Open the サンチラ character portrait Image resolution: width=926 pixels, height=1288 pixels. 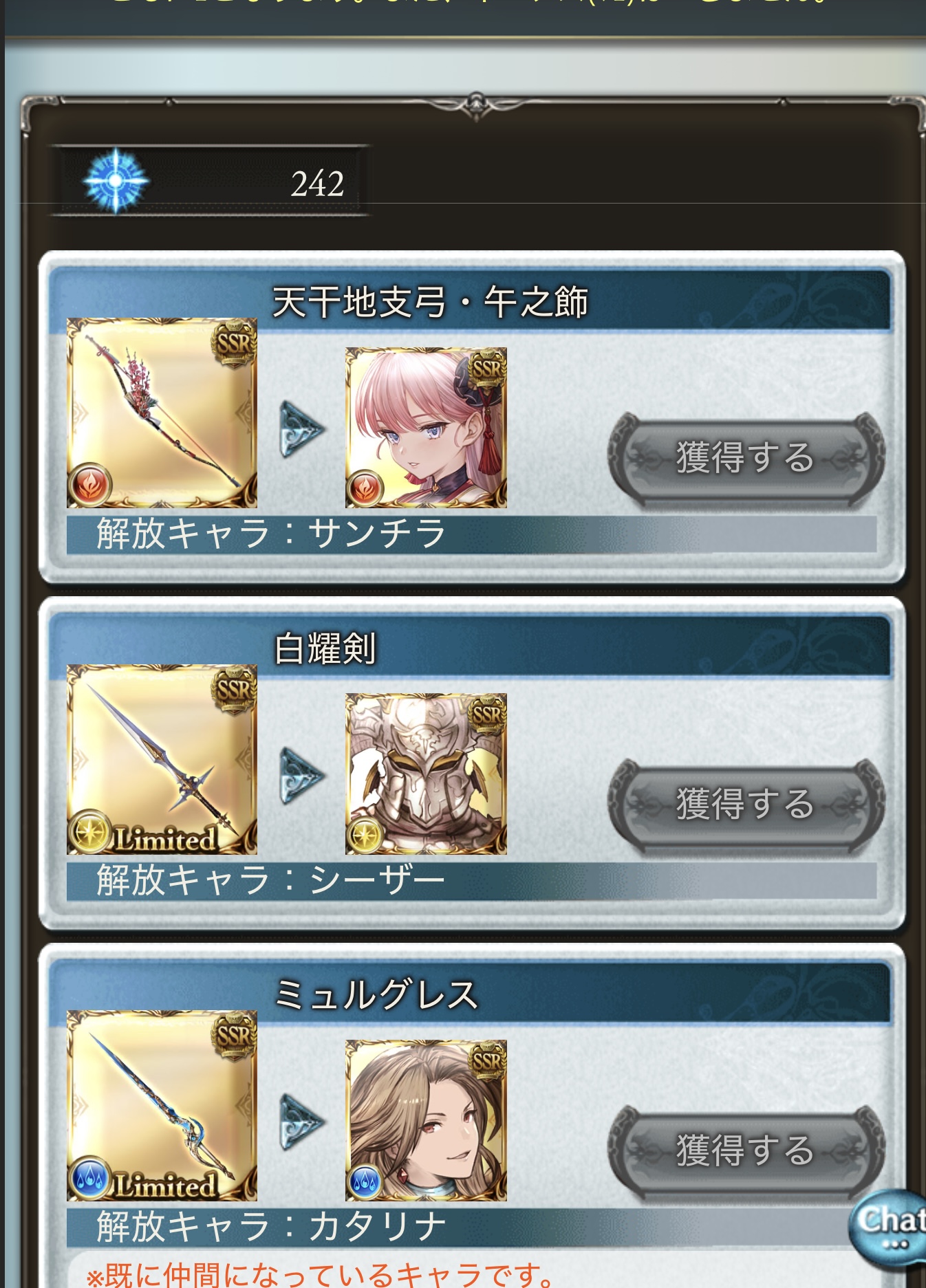[426, 428]
